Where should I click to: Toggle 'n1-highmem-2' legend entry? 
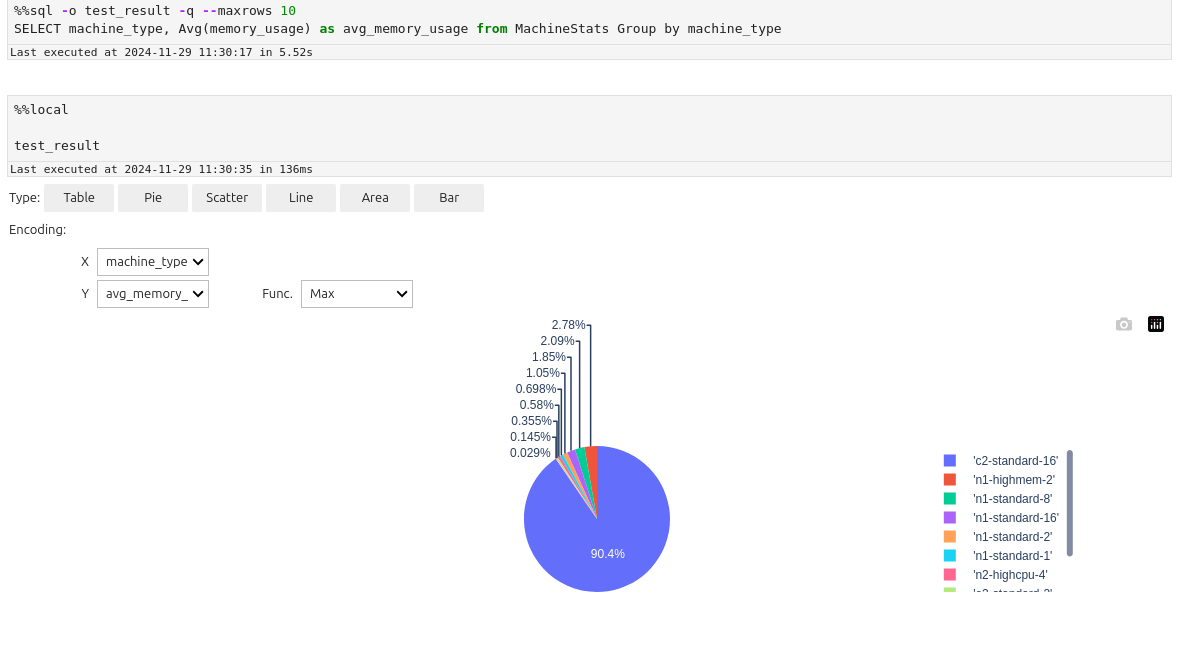click(1013, 480)
